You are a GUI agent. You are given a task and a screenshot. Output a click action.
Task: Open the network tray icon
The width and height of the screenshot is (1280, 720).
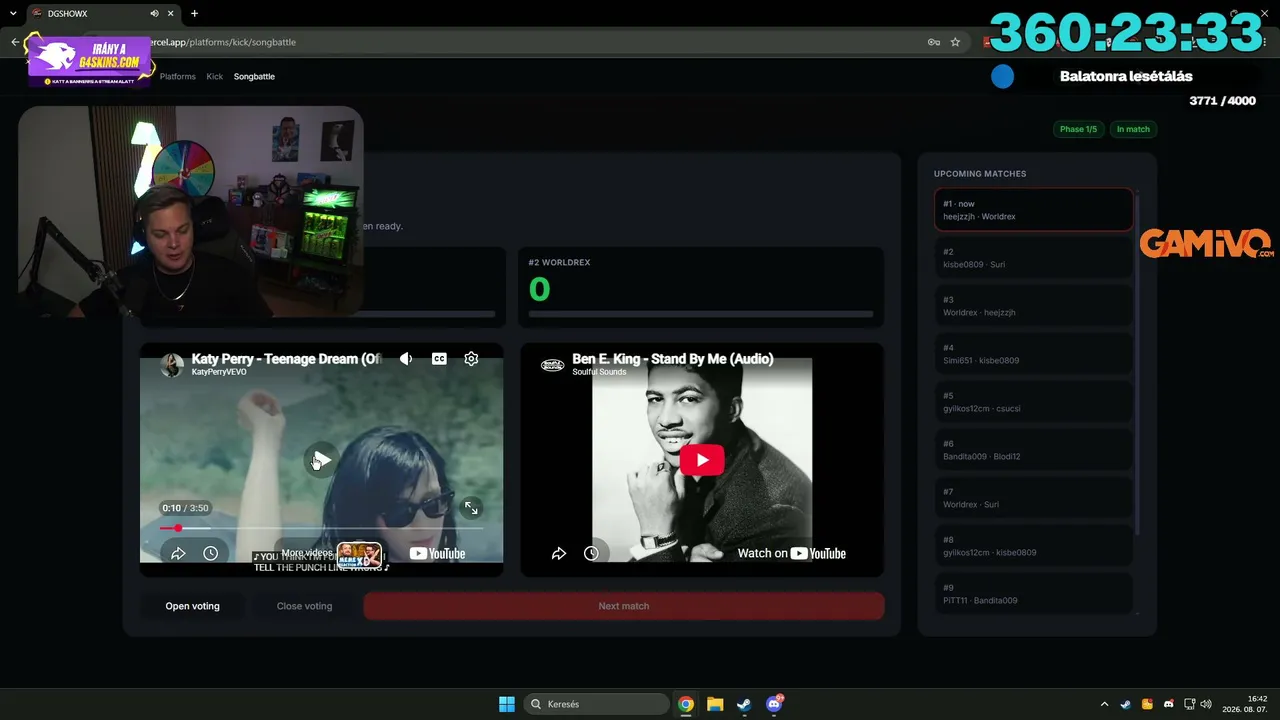point(1190,704)
